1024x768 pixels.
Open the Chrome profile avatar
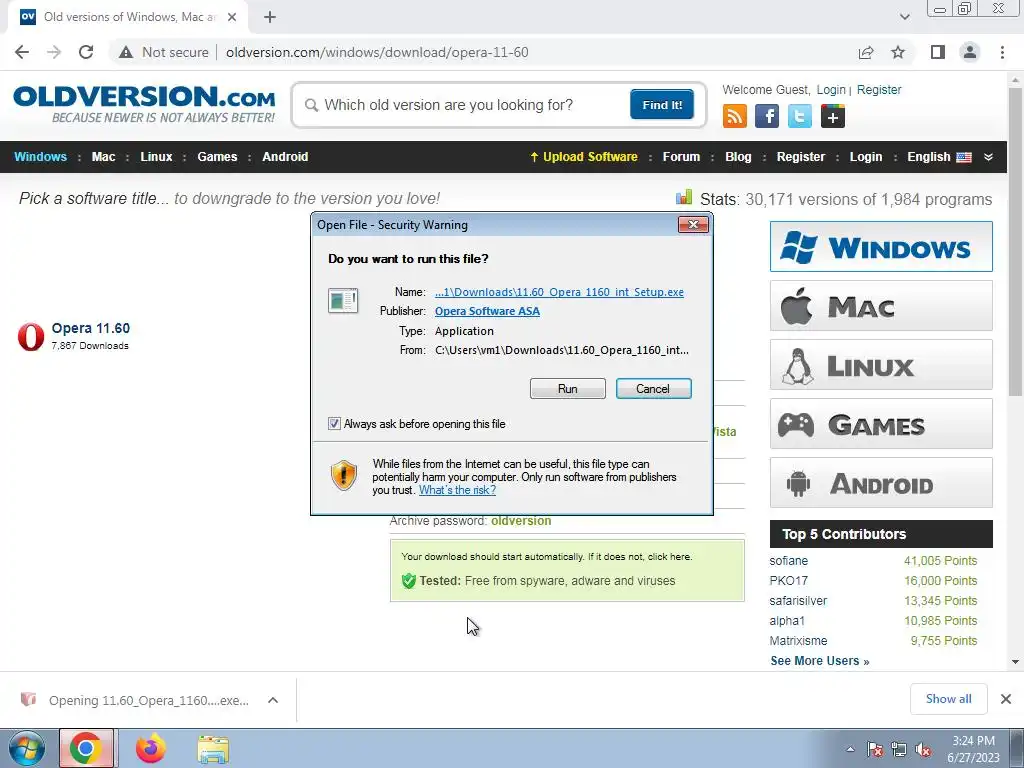coord(970,52)
